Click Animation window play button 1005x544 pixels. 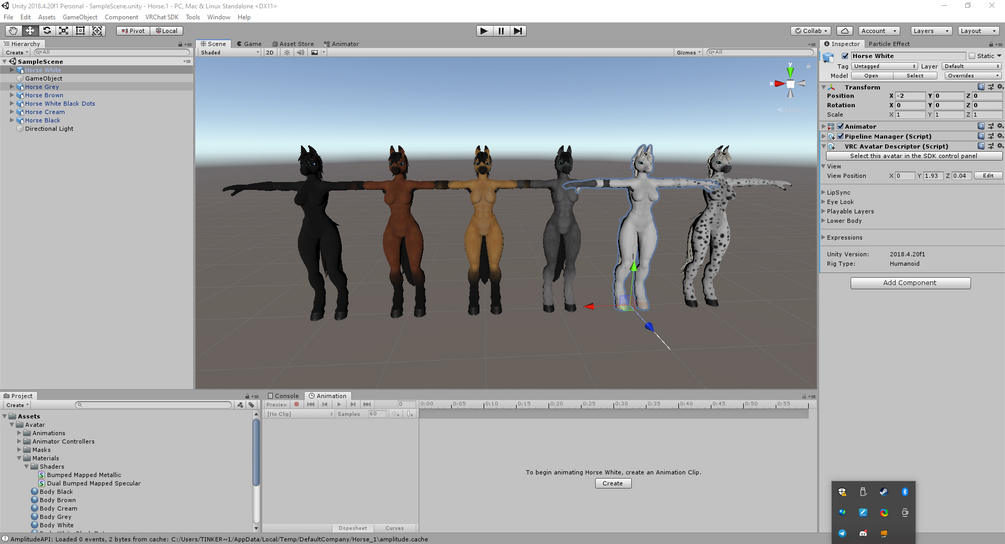click(x=339, y=404)
